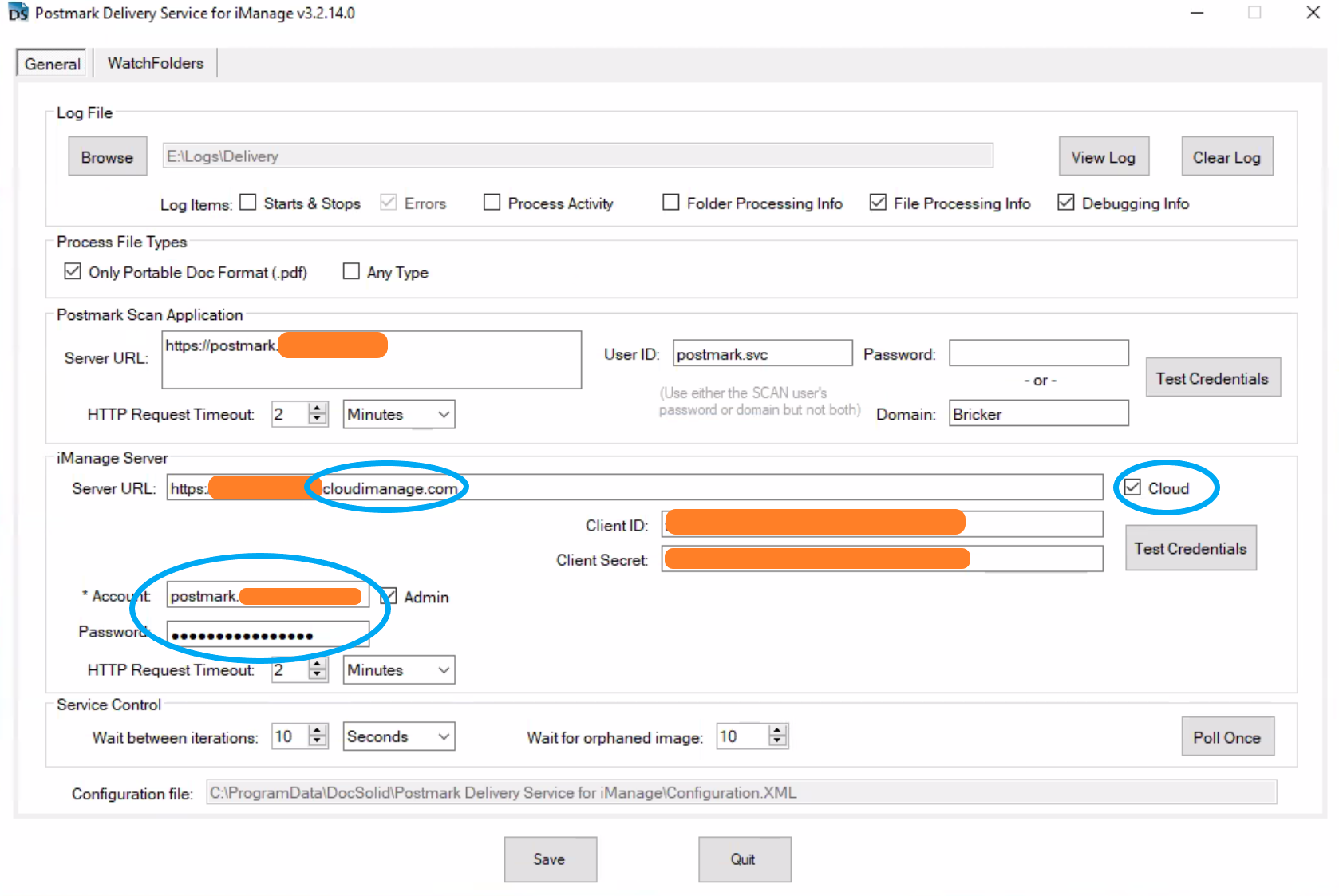The width and height of the screenshot is (1339, 896).
Task: Open iManage timeout Minutes dropdown
Action: pos(399,669)
